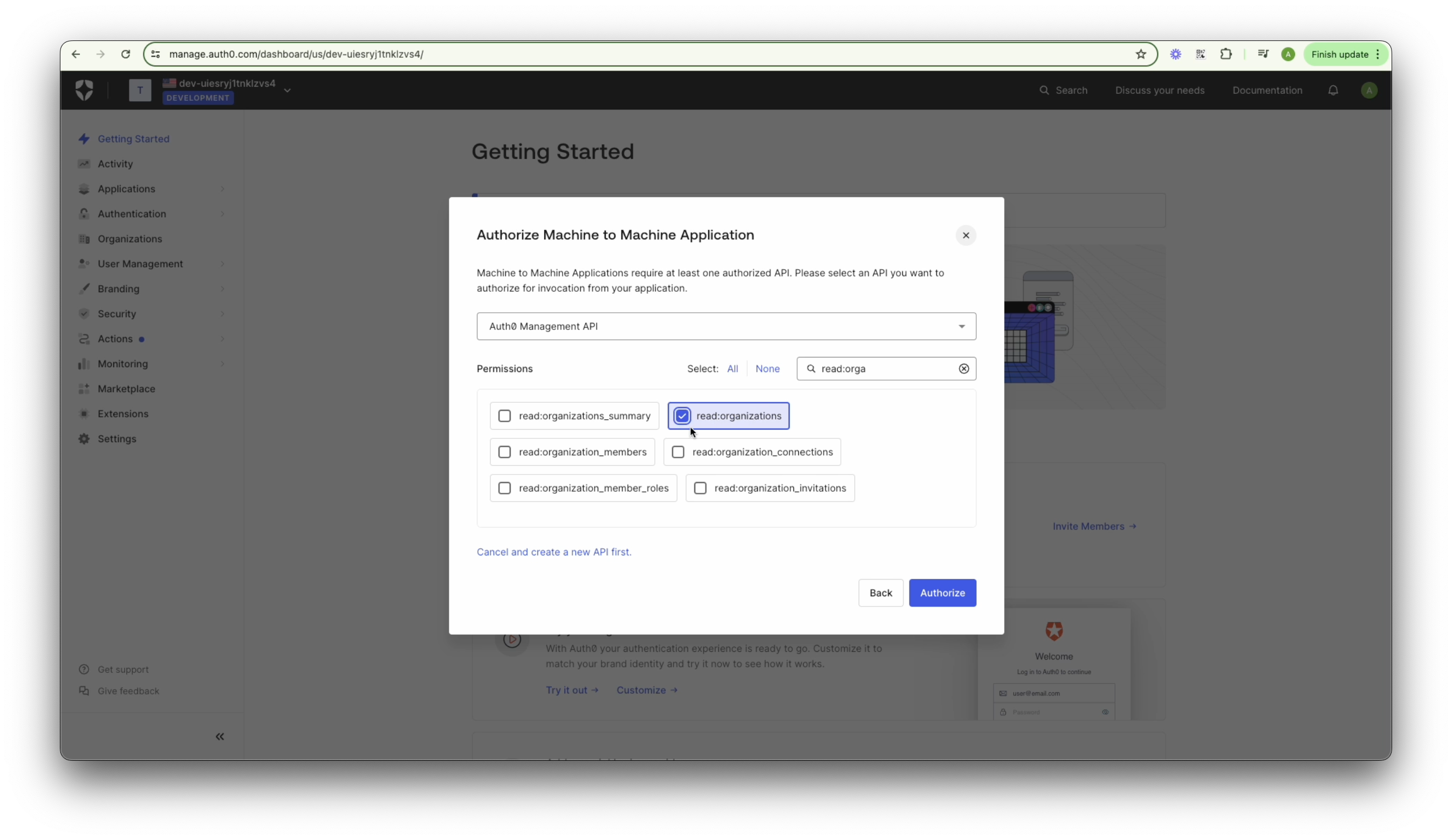
Task: Click the browser back arrow
Action: [76, 54]
